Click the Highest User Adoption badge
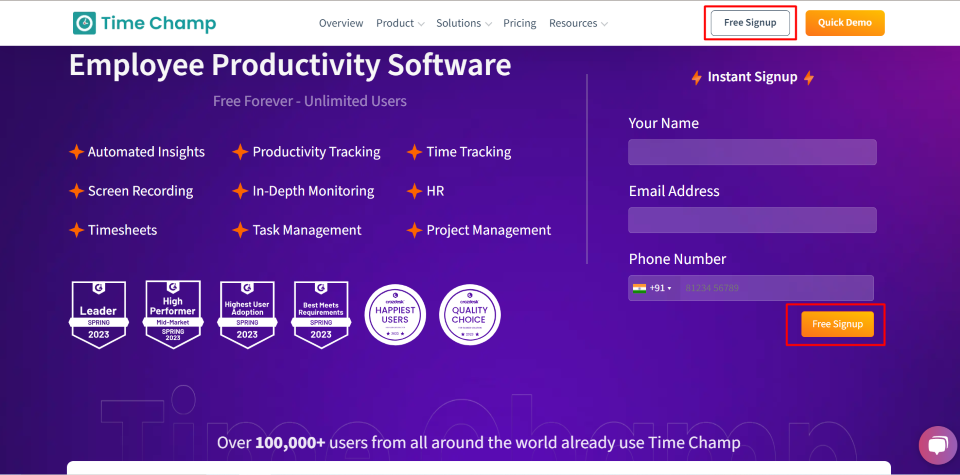Image resolution: width=960 pixels, height=475 pixels. [x=247, y=315]
